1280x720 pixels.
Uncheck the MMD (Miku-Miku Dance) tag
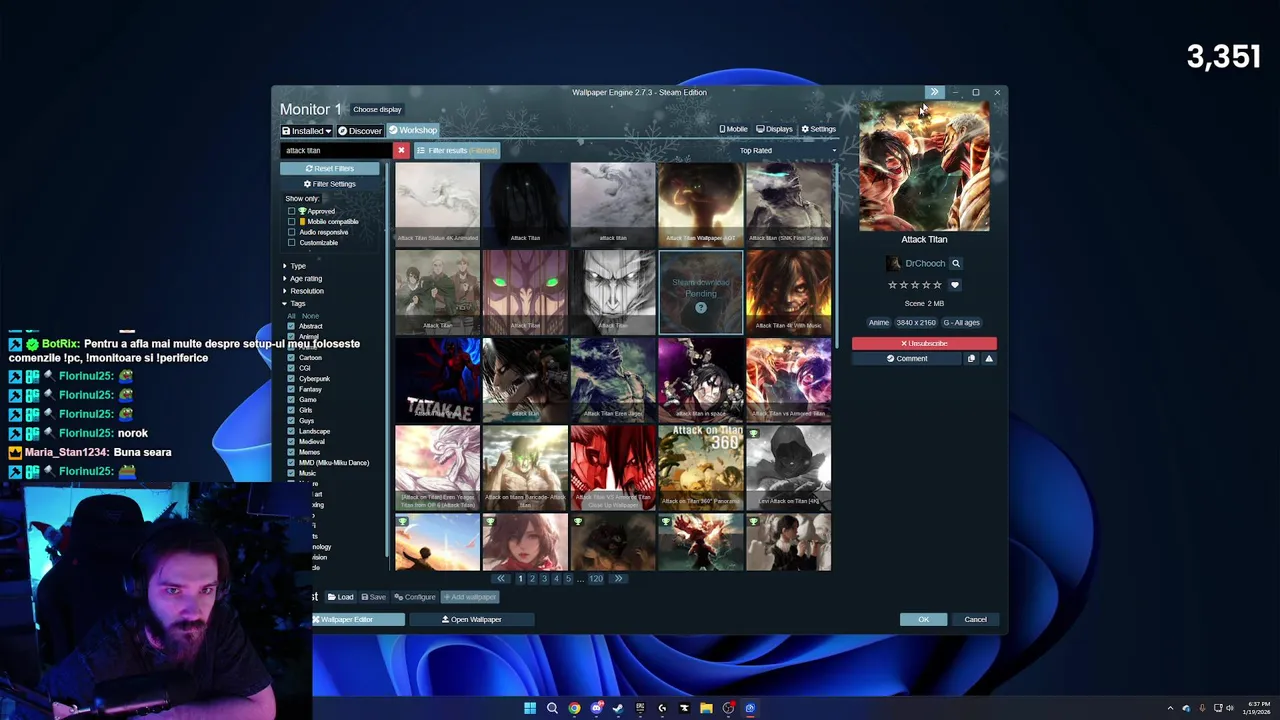point(291,462)
